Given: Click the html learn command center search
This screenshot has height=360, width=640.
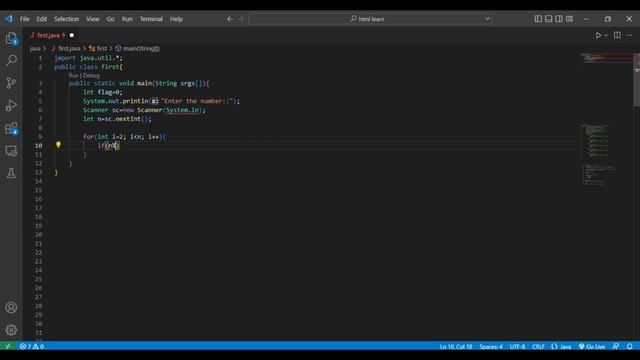Looking at the screenshot, I should click(x=367, y=19).
